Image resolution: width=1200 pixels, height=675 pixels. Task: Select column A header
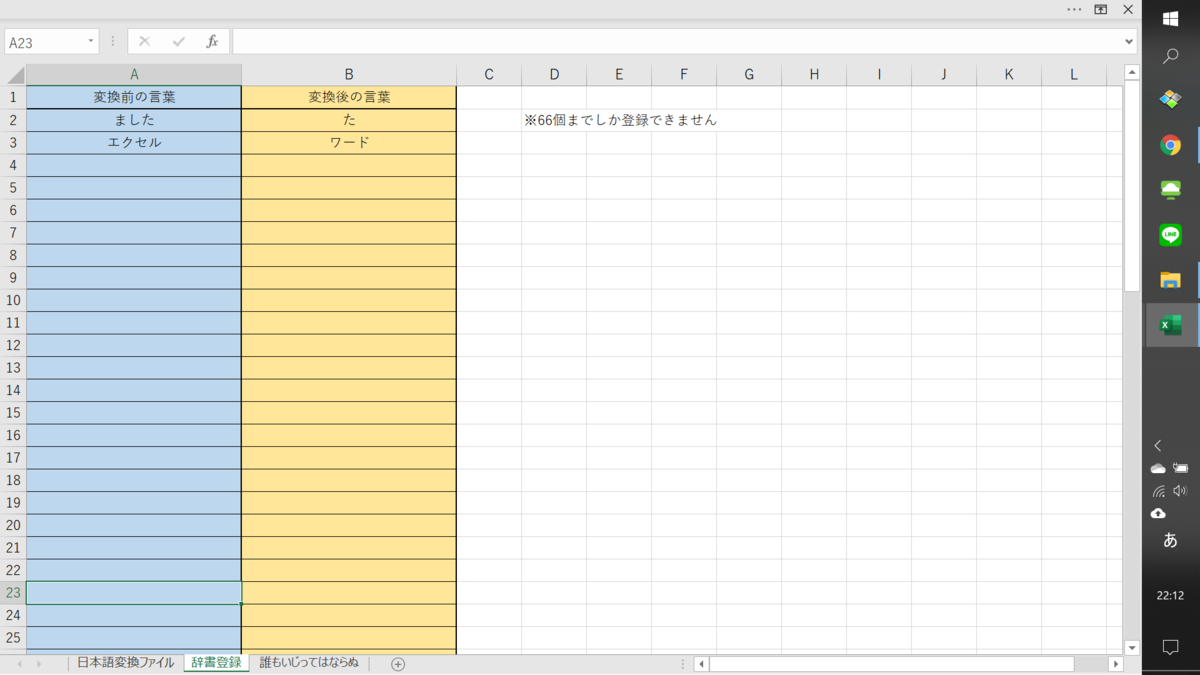pyautogui.click(x=134, y=75)
